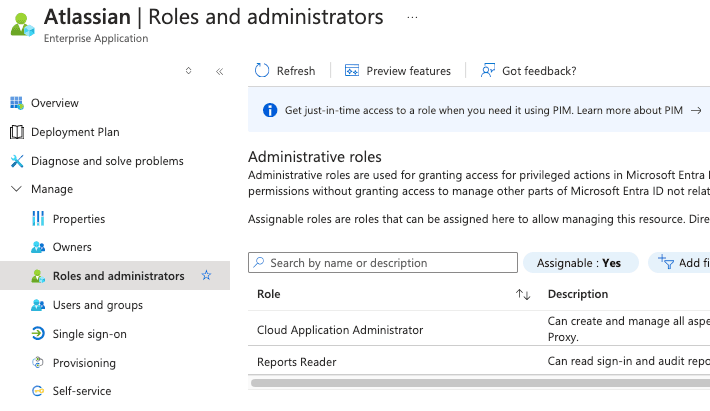This screenshot has height=411, width=710.
Task: Click Cloud Application Administrator description cell
Action: [628, 329]
